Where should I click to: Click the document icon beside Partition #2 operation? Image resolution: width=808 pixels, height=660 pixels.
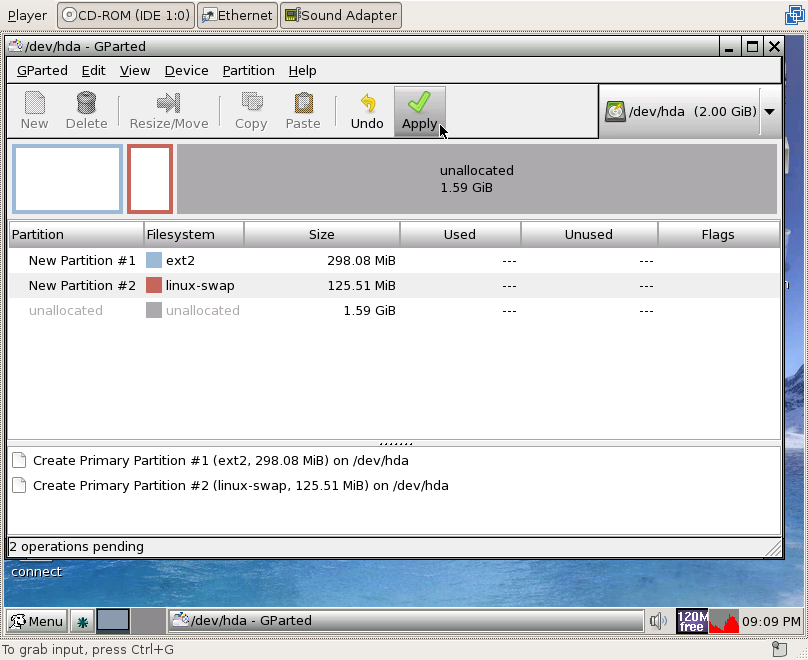[19, 485]
